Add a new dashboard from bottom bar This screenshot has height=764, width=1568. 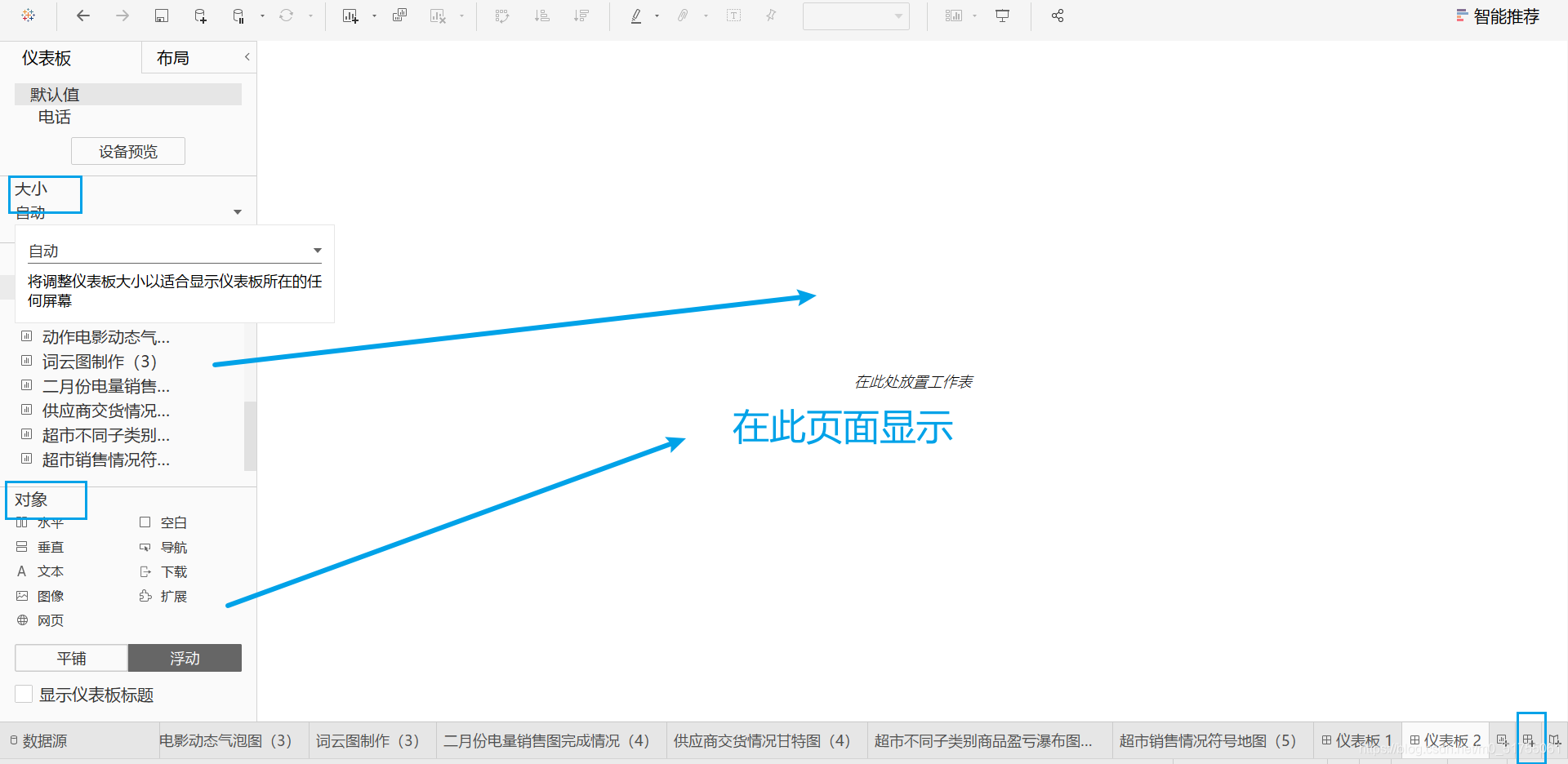click(1529, 740)
